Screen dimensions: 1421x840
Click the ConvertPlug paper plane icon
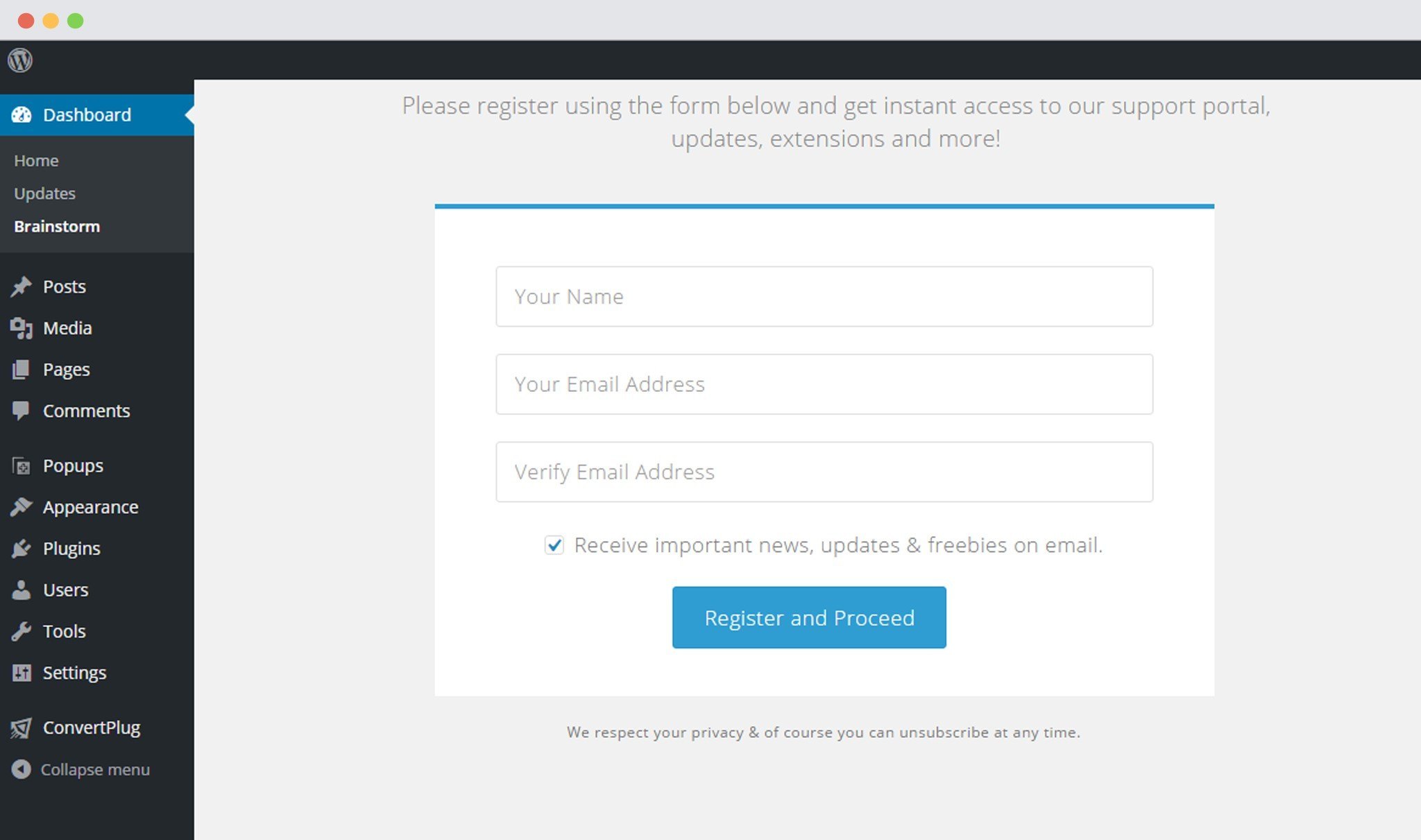(x=22, y=728)
